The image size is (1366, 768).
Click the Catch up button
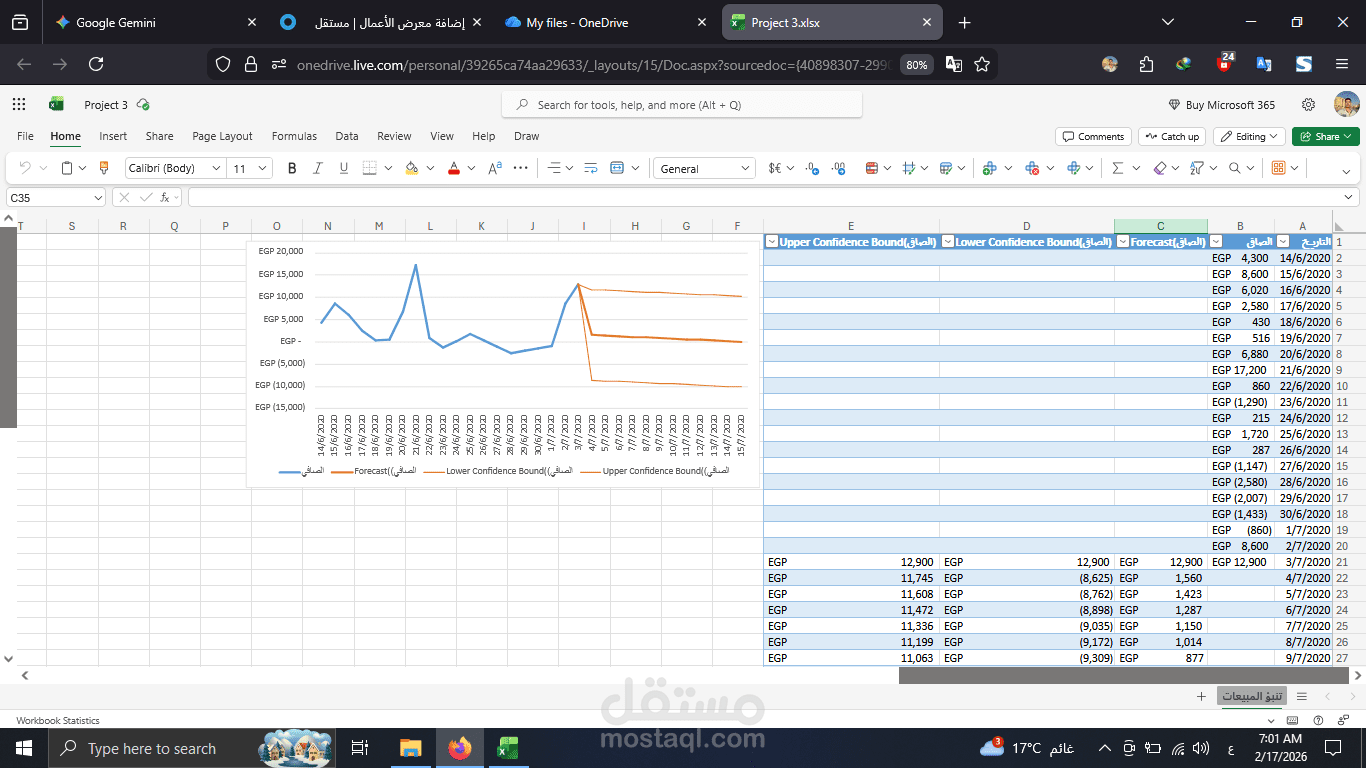pos(1171,136)
